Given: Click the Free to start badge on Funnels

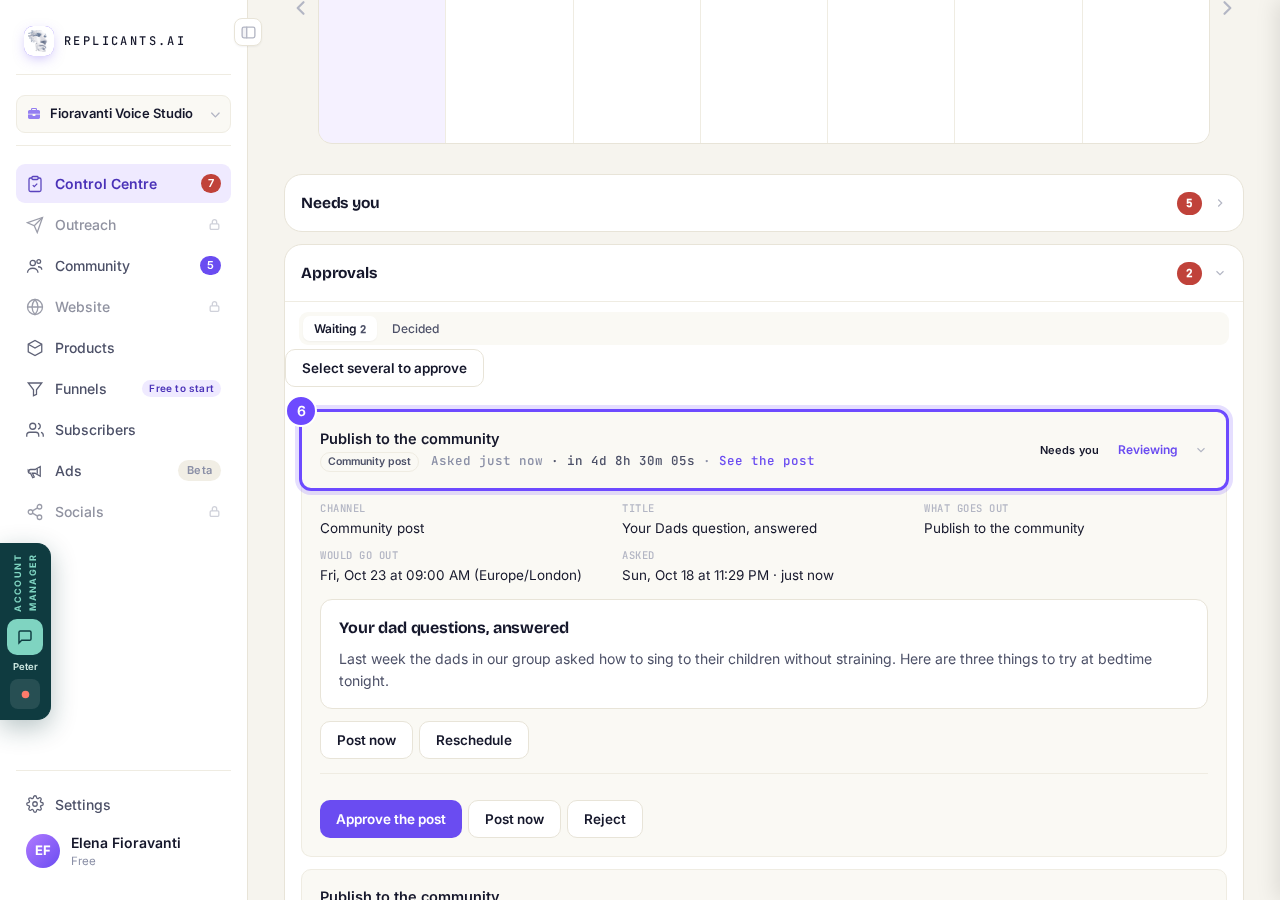Looking at the screenshot, I should 181,389.
